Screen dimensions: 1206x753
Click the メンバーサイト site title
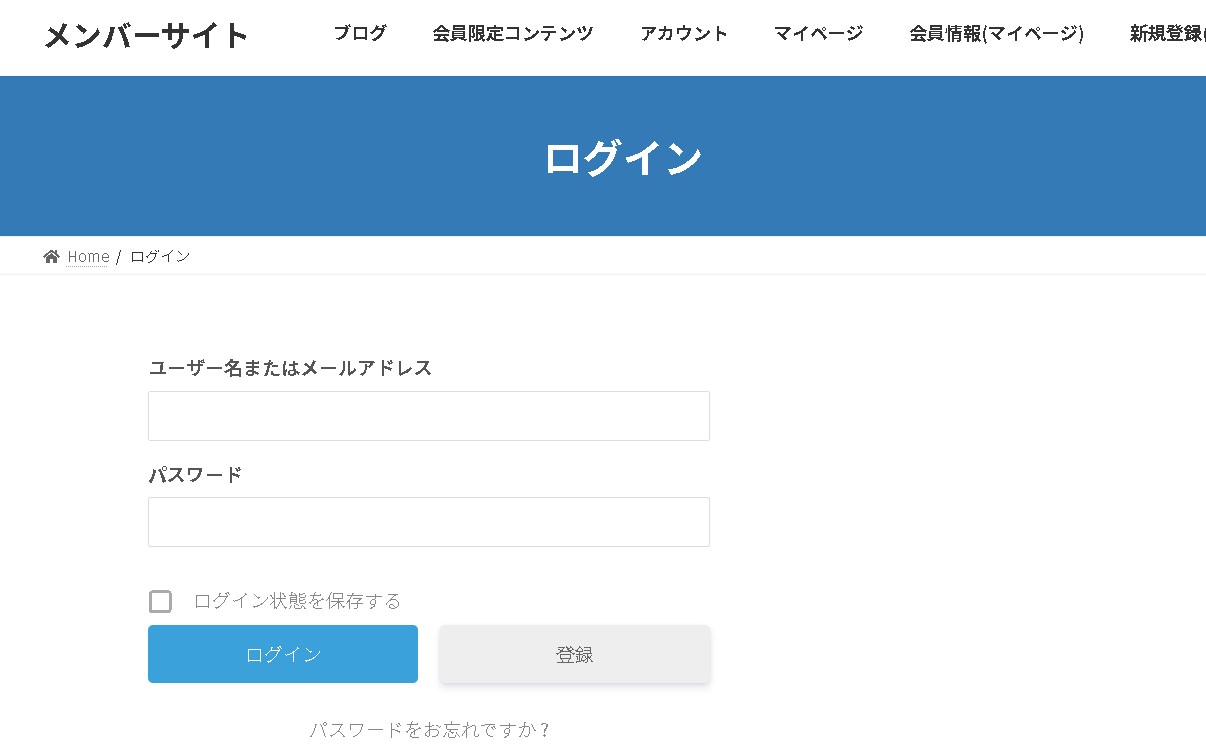tap(146, 34)
